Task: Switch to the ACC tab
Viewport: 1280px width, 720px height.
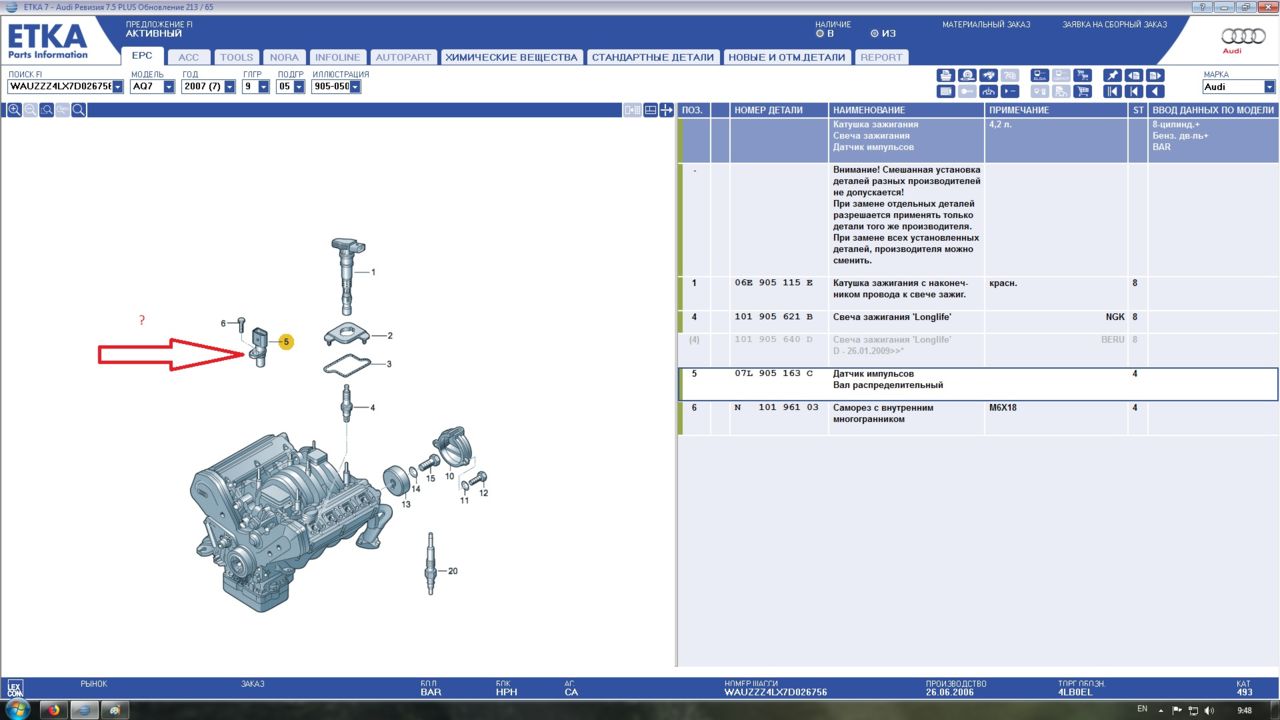Action: pyautogui.click(x=189, y=57)
